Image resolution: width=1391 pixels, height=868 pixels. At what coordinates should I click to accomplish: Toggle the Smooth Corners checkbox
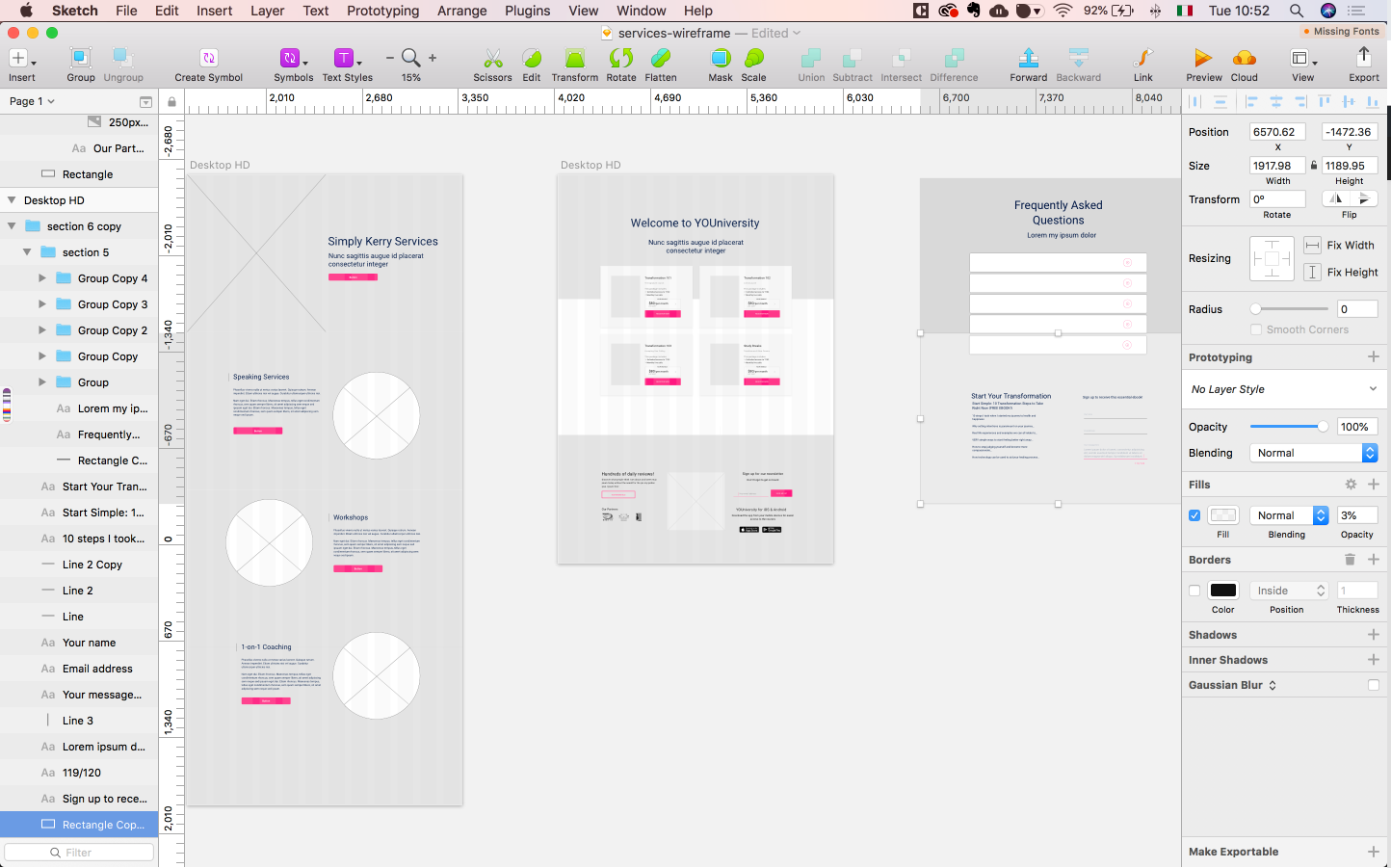click(x=1256, y=329)
